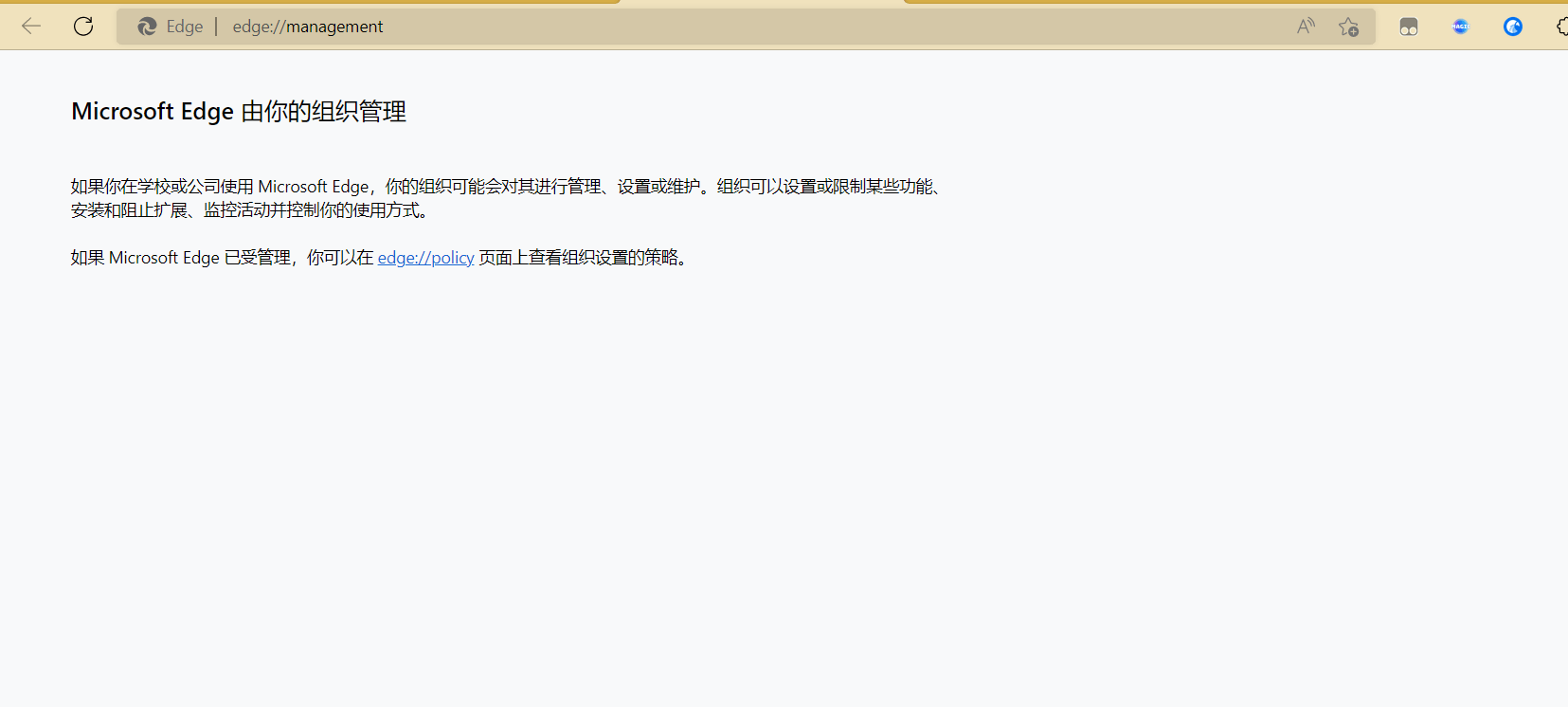
Task: Click the "Edge" label in the address bar
Action: coord(185,27)
